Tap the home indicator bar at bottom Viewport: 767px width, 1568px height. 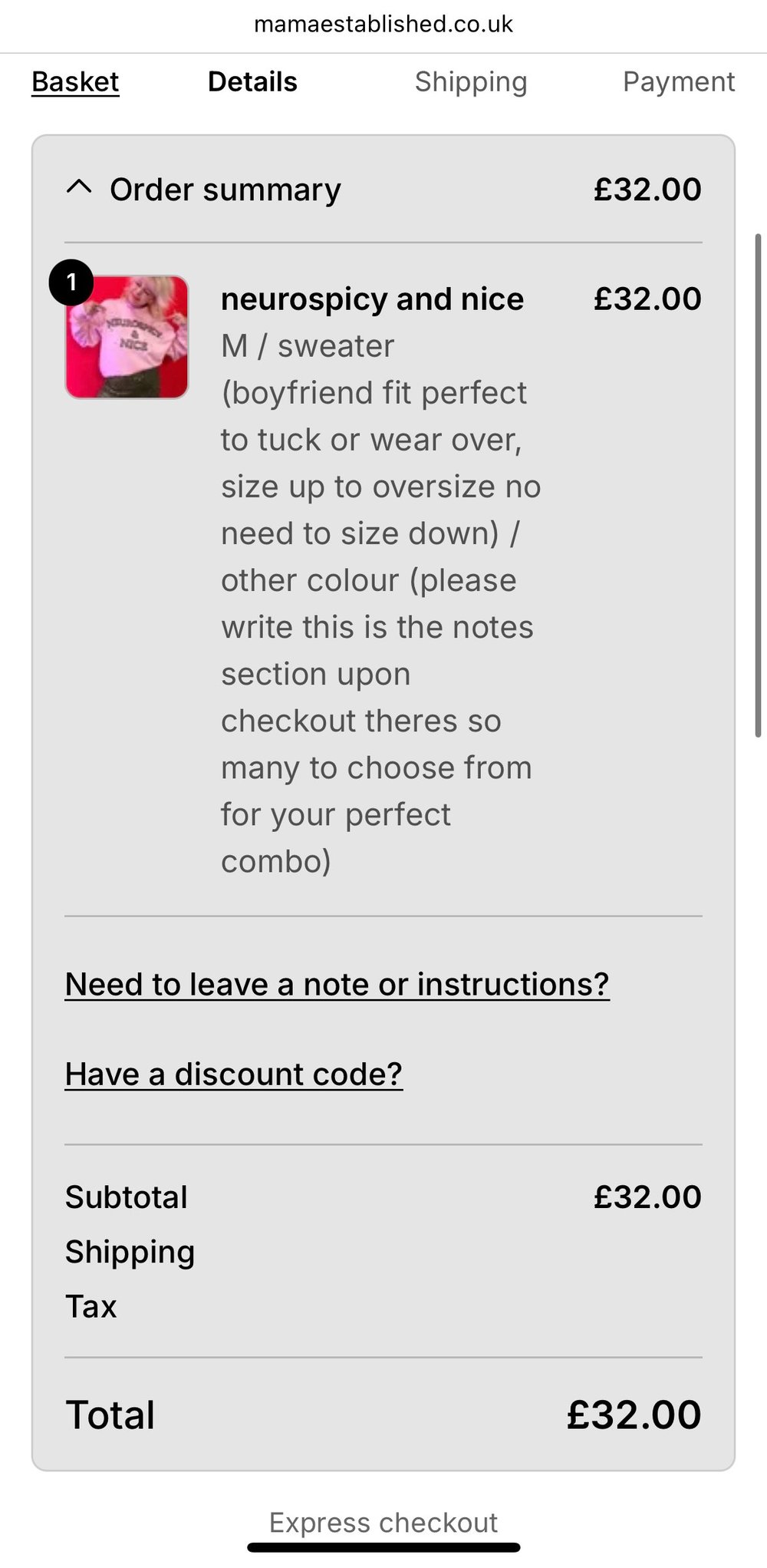(383, 1548)
